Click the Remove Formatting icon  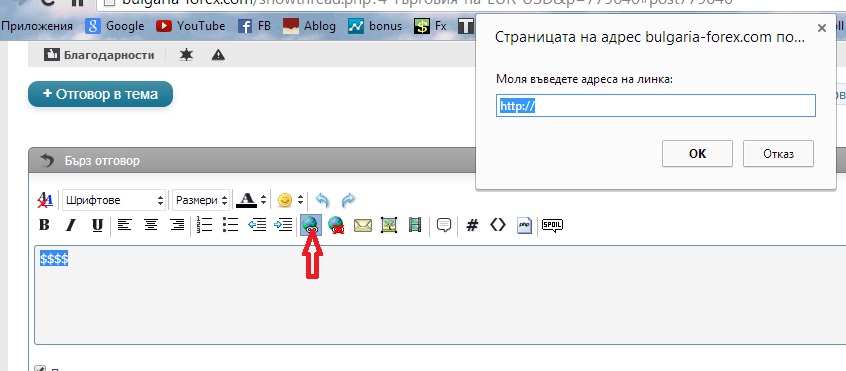point(45,200)
